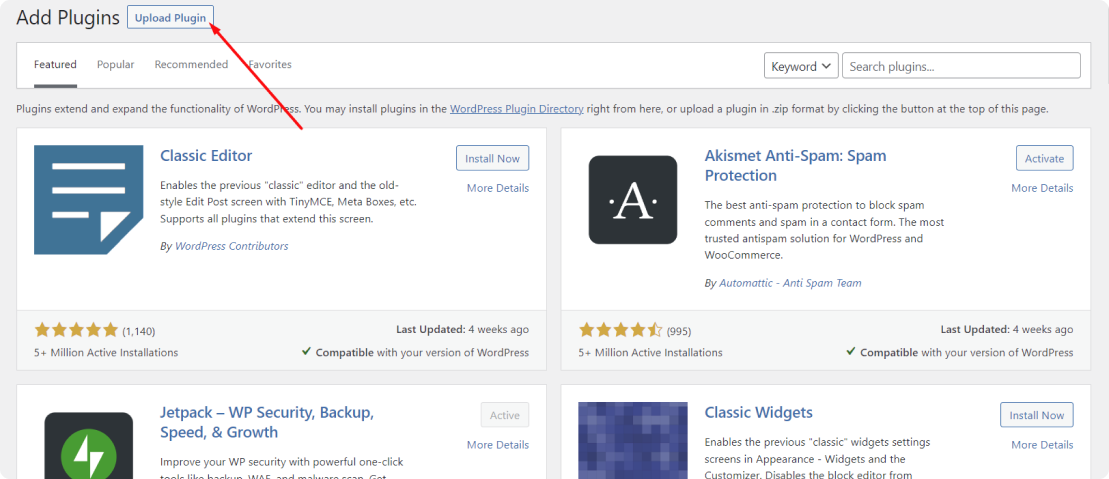
Task: Click the (995) ratings count
Action: coord(679,331)
